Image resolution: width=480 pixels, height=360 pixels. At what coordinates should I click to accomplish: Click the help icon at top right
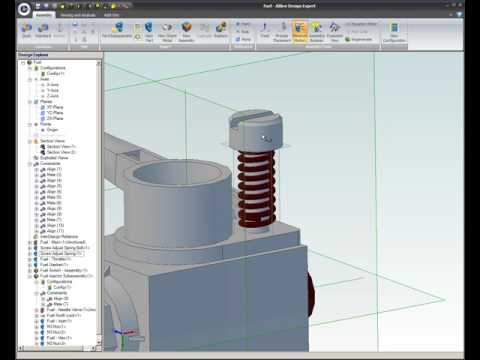(x=459, y=15)
